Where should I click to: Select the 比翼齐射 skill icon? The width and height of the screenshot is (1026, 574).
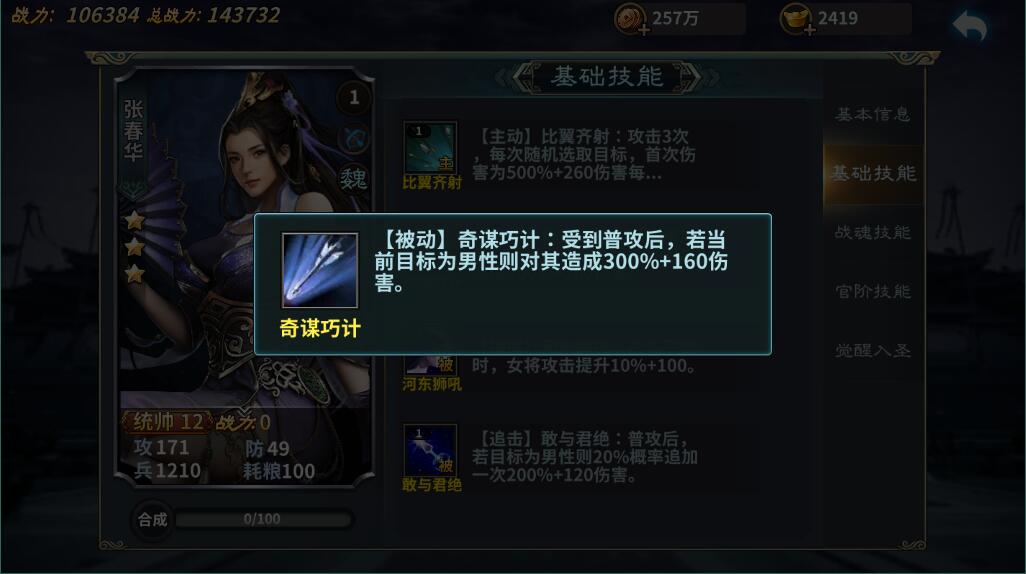430,147
